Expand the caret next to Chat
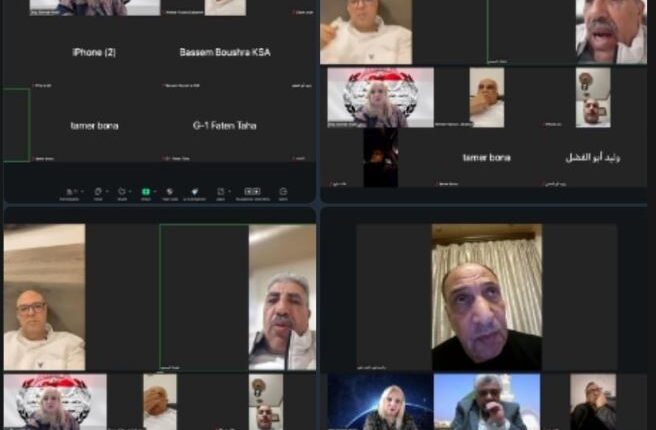656x430 pixels. 105,190
